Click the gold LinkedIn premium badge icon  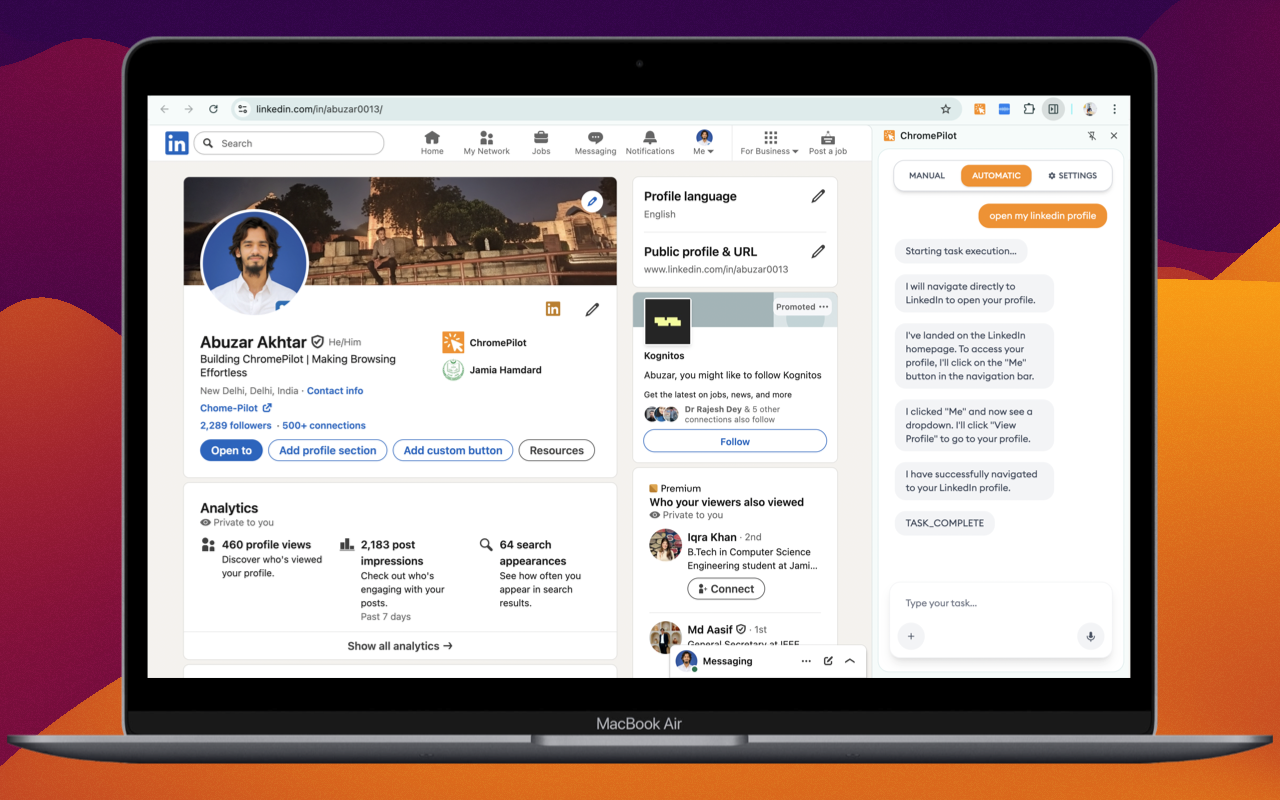point(553,309)
